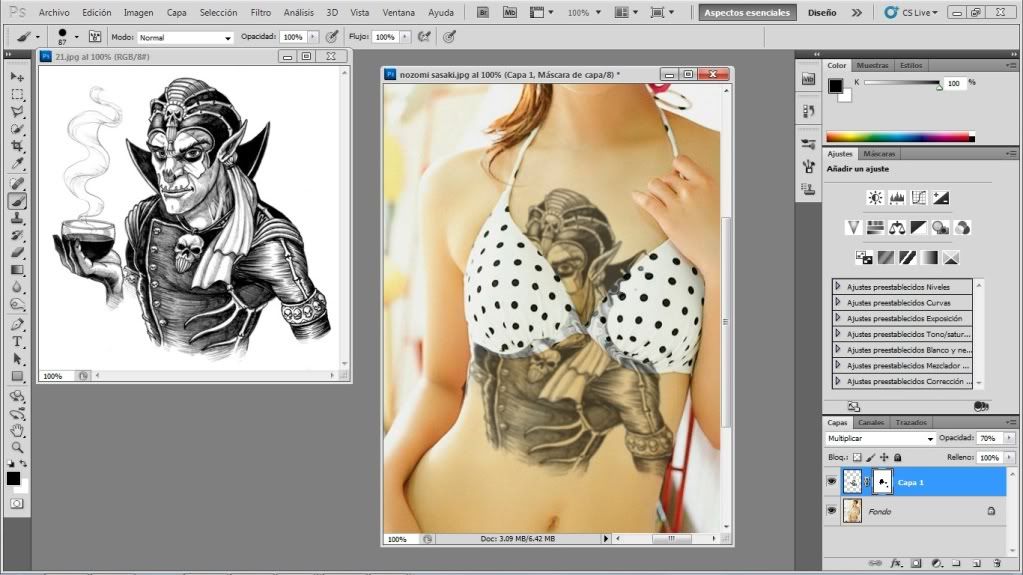Toggle lock all for the layer
The width and height of the screenshot is (1023, 575).
click(x=898, y=458)
